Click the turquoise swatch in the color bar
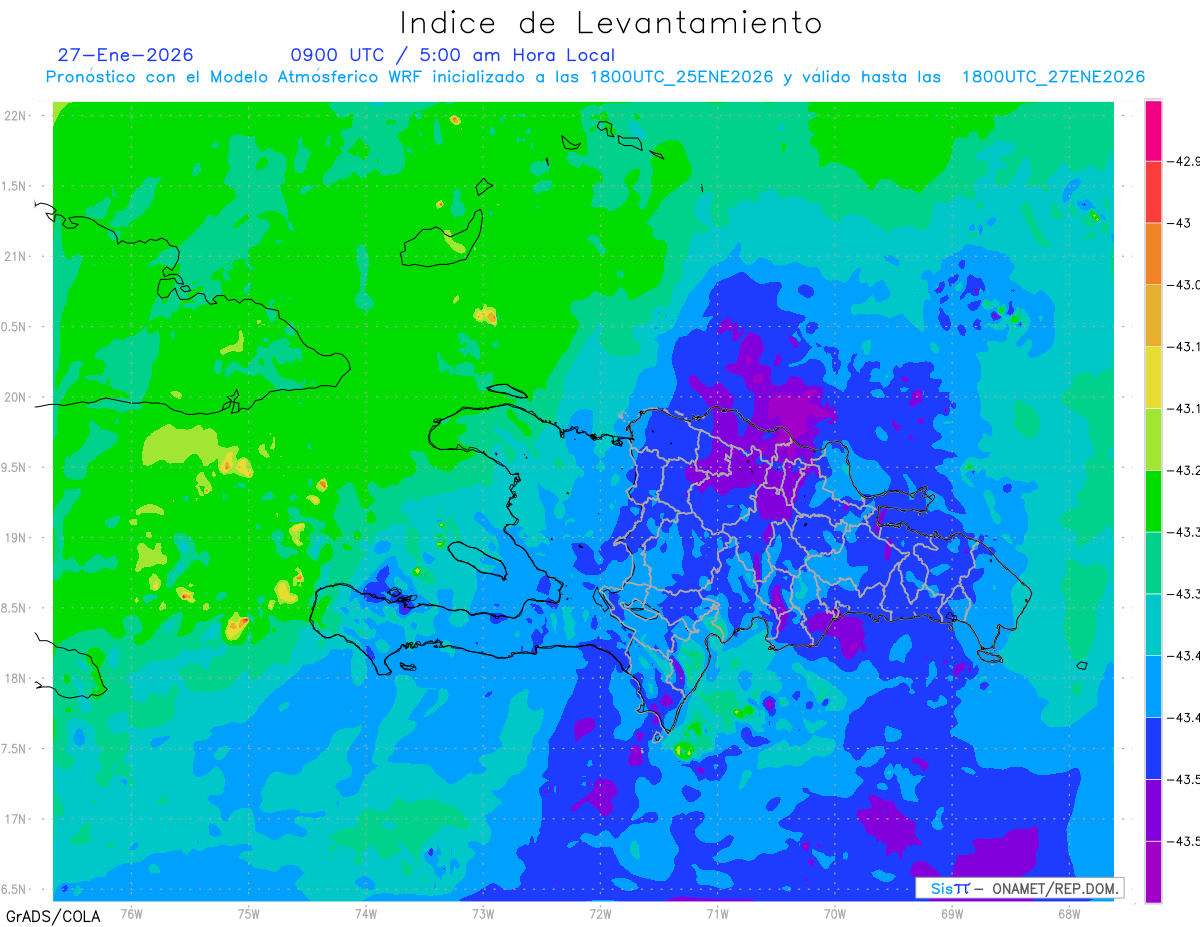Image resolution: width=1200 pixels, height=927 pixels. pos(1153,624)
